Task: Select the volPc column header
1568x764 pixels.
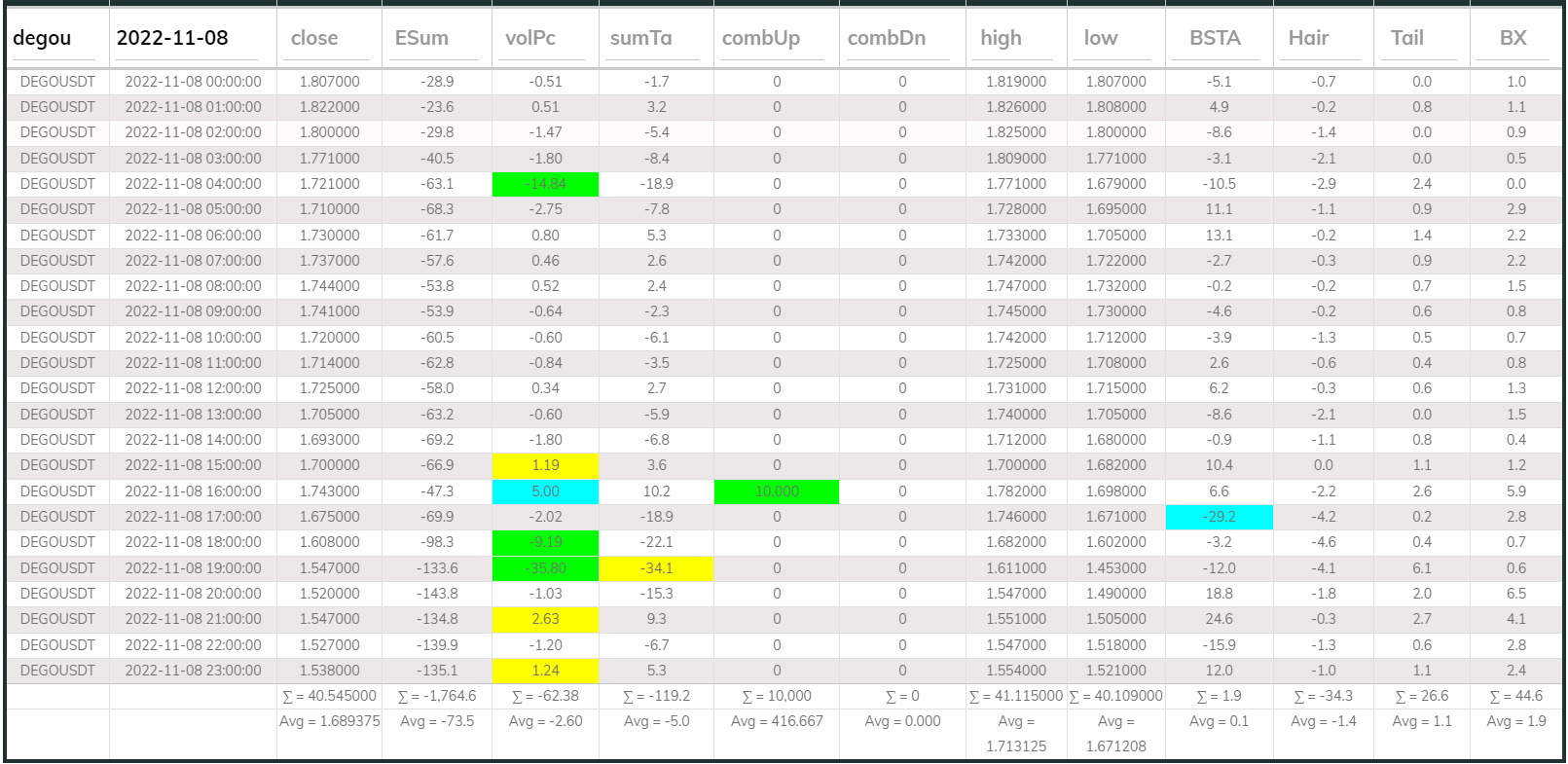Action: coord(530,38)
